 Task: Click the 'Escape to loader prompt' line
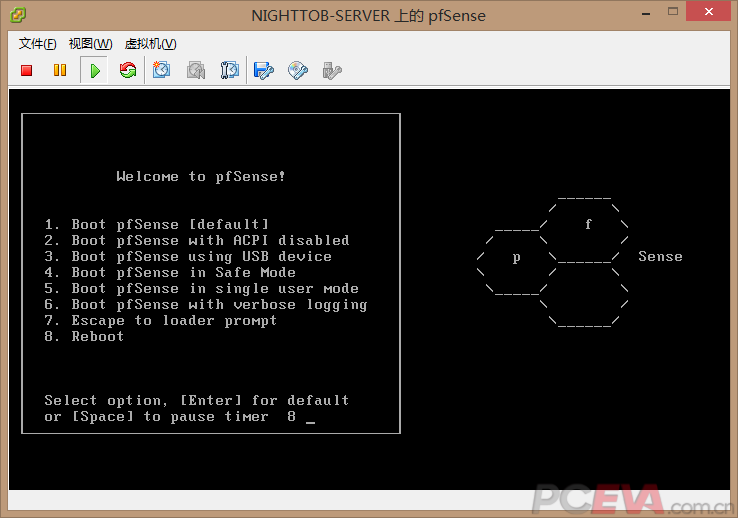161,320
